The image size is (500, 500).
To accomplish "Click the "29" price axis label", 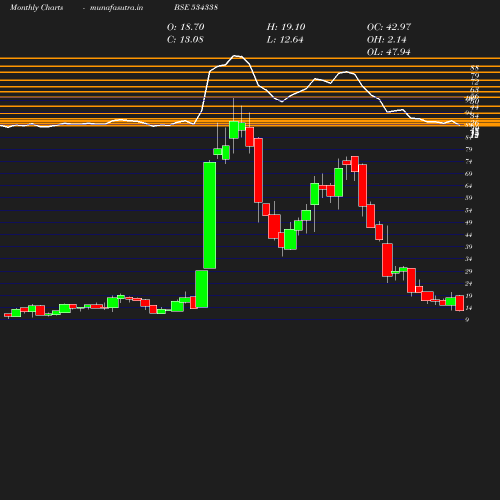I will point(469,271).
